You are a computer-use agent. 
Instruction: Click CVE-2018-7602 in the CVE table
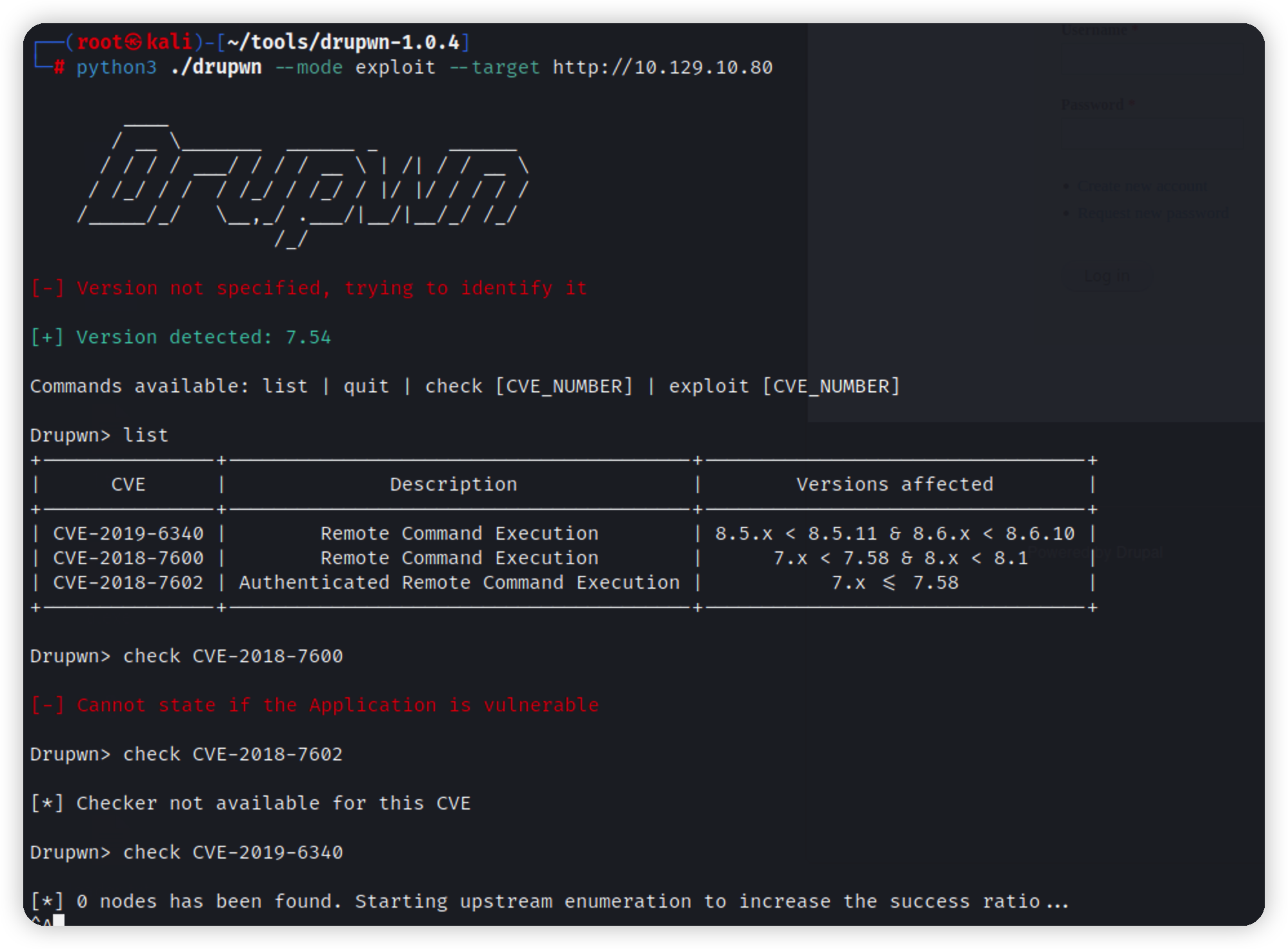pos(128,582)
